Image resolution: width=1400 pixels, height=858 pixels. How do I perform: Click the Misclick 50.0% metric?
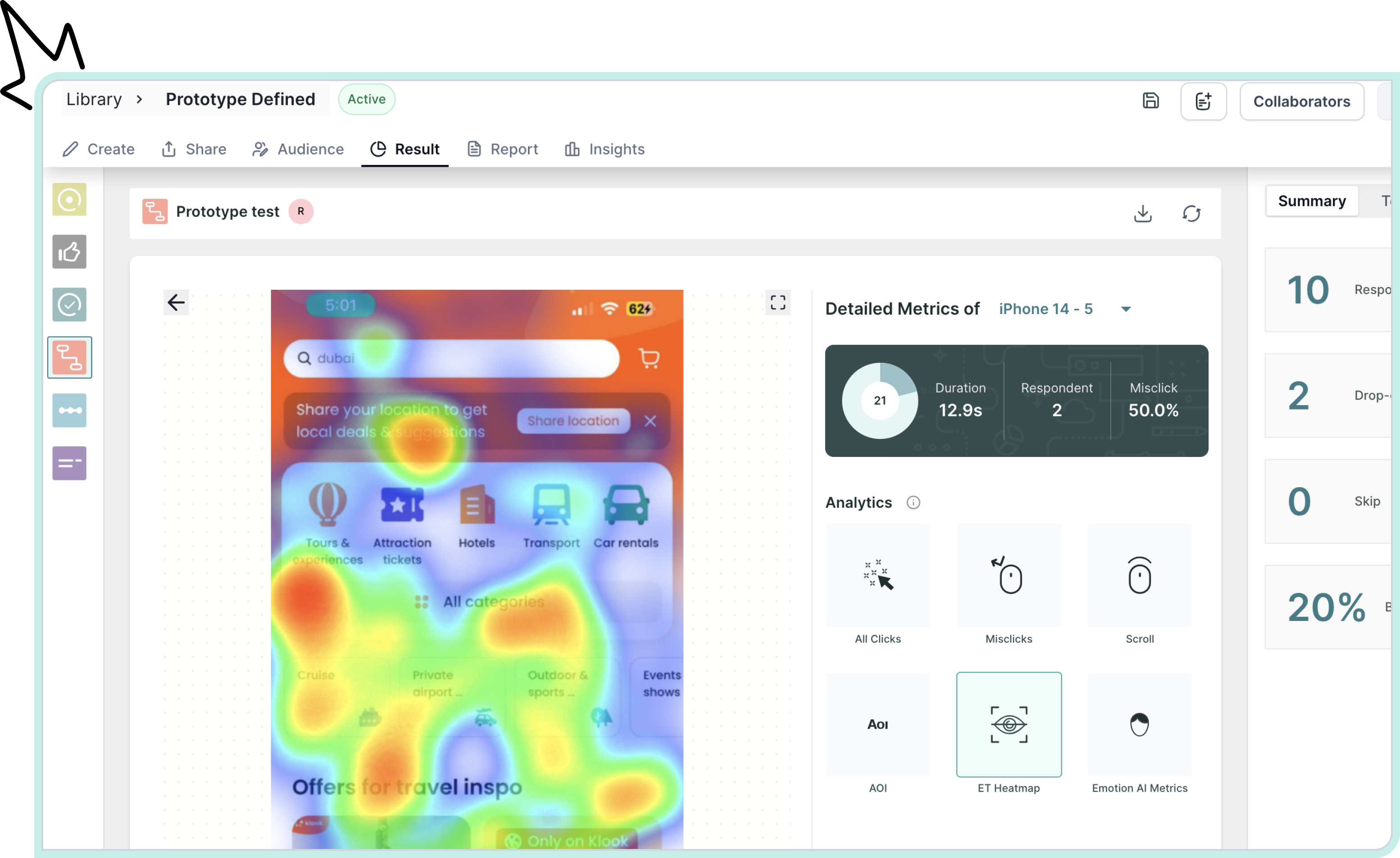point(1154,400)
